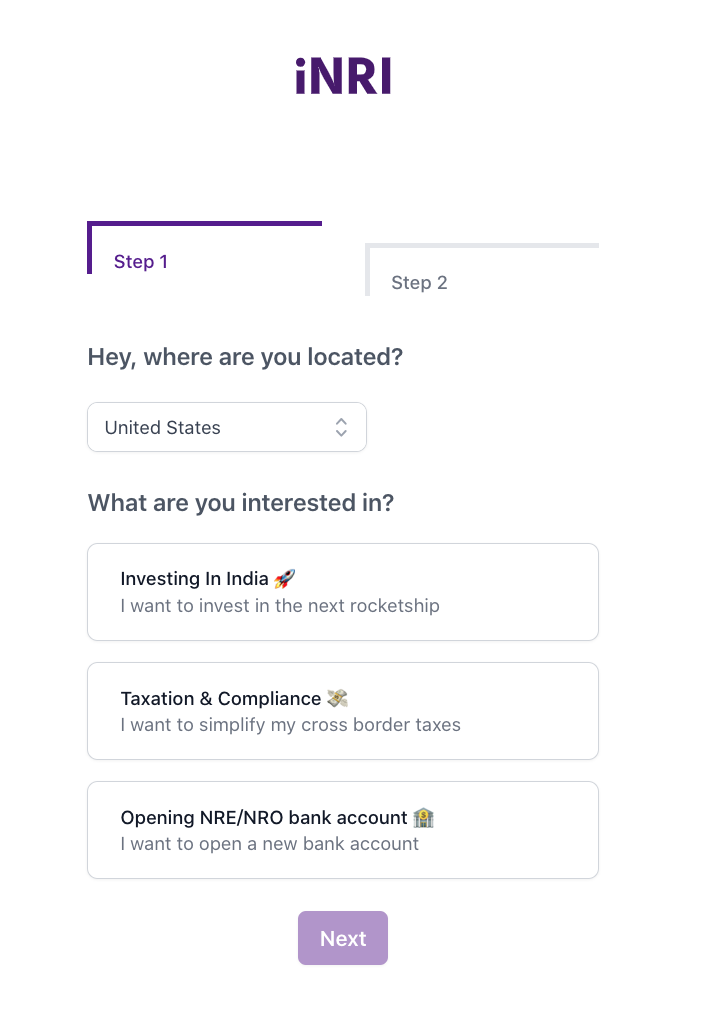Choose the Taxation & Compliance option card
706x1012 pixels.
342,711
